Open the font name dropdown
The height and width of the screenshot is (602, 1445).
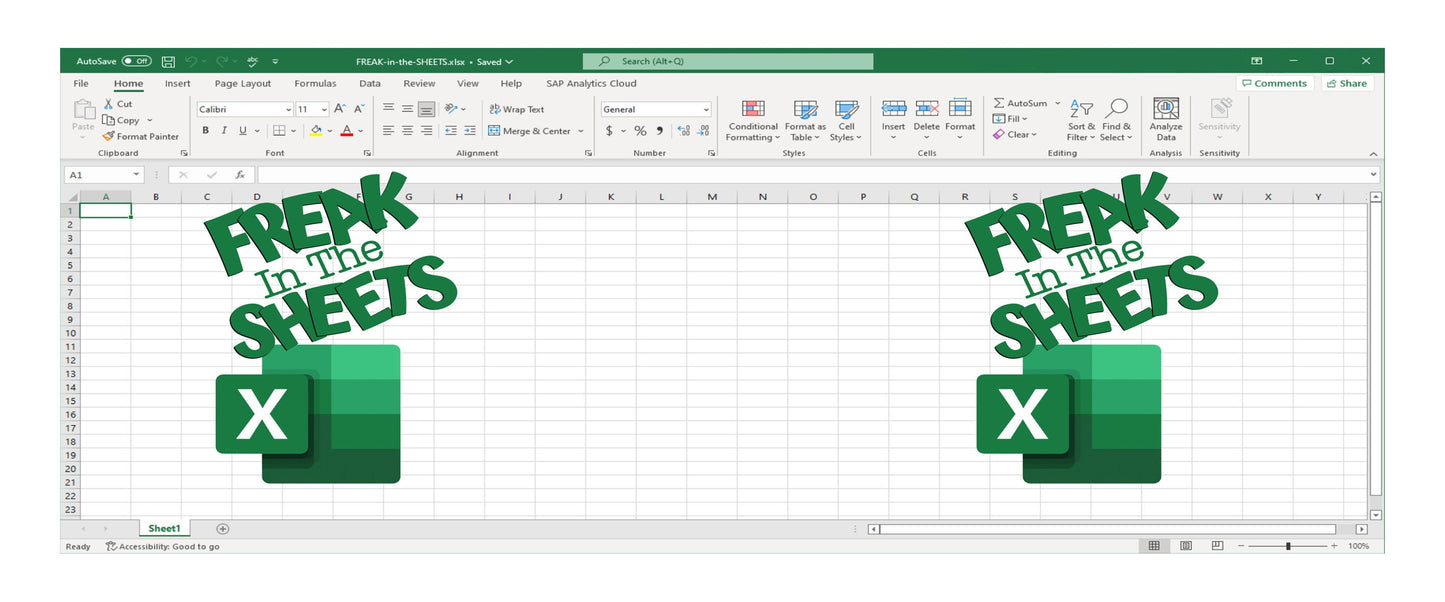[x=286, y=108]
